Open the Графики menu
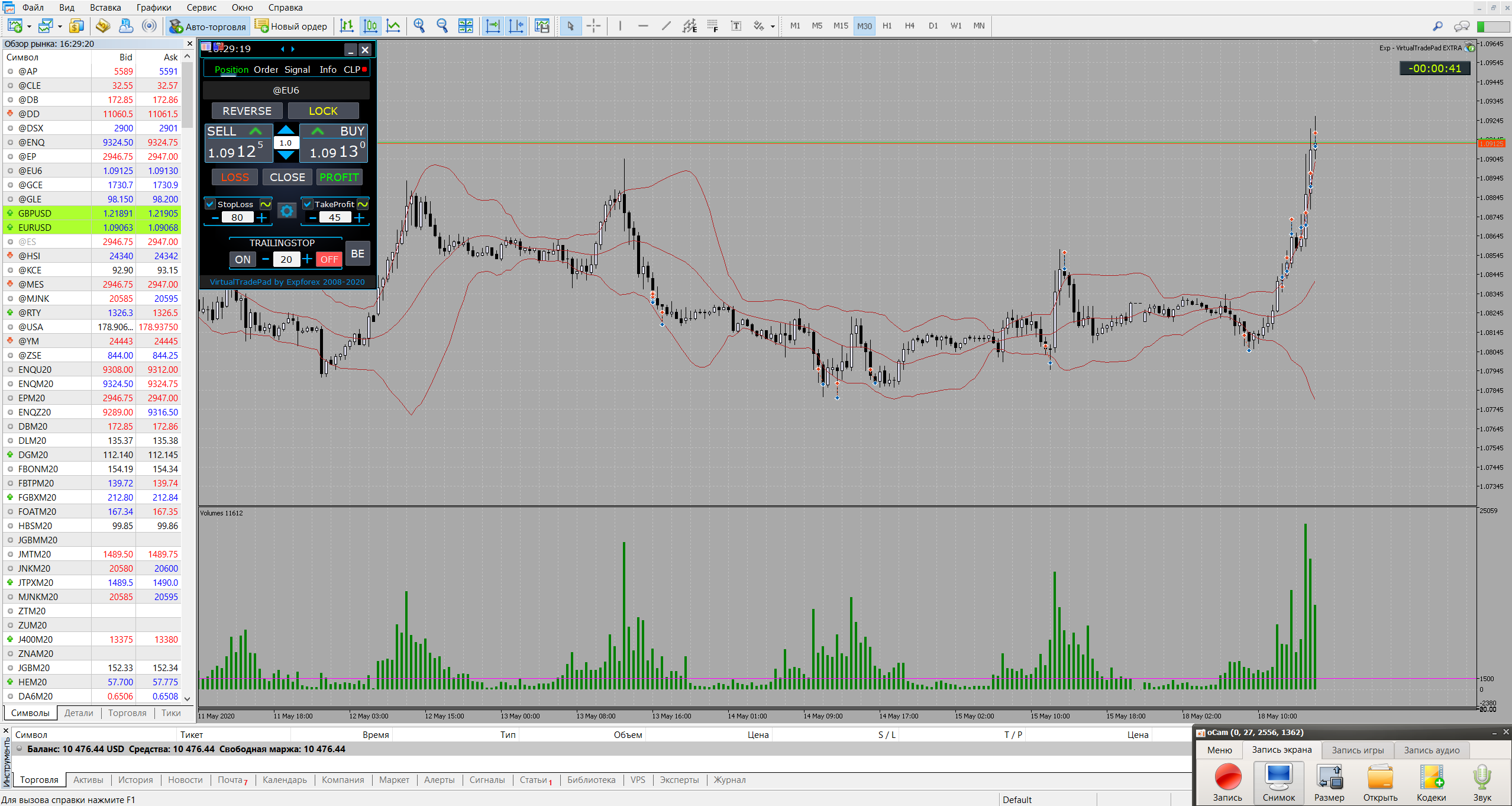The height and width of the screenshot is (806, 1512). pyautogui.click(x=153, y=8)
